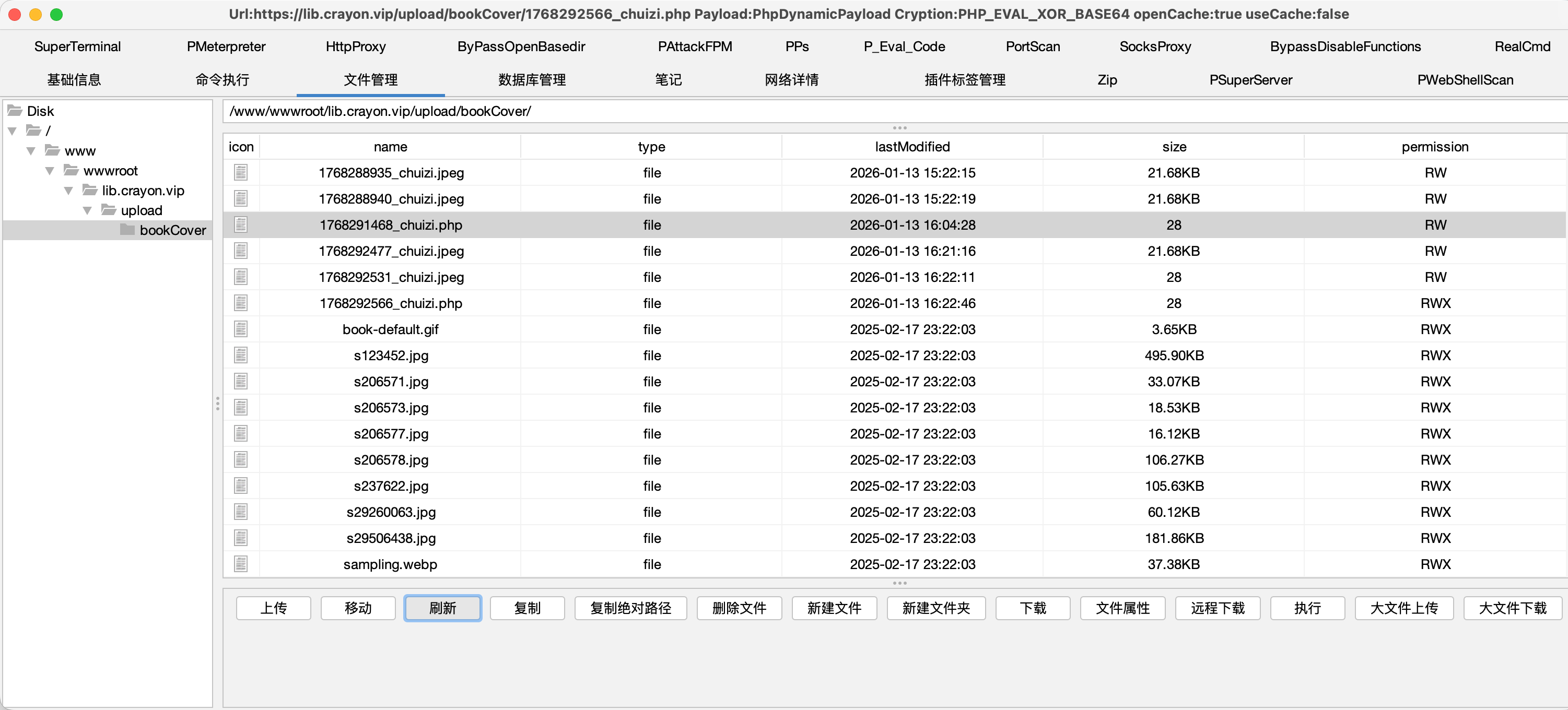1568x710 pixels.
Task: Collapse the upload folder arrow
Action: coord(88,210)
